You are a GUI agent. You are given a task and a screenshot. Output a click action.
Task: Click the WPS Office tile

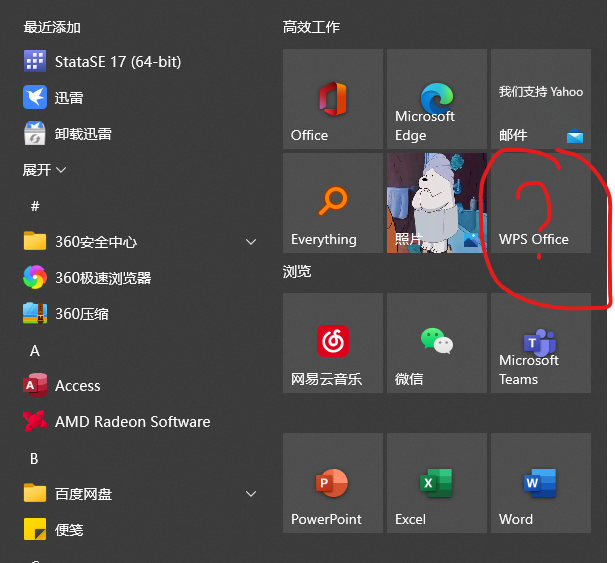tap(541, 203)
